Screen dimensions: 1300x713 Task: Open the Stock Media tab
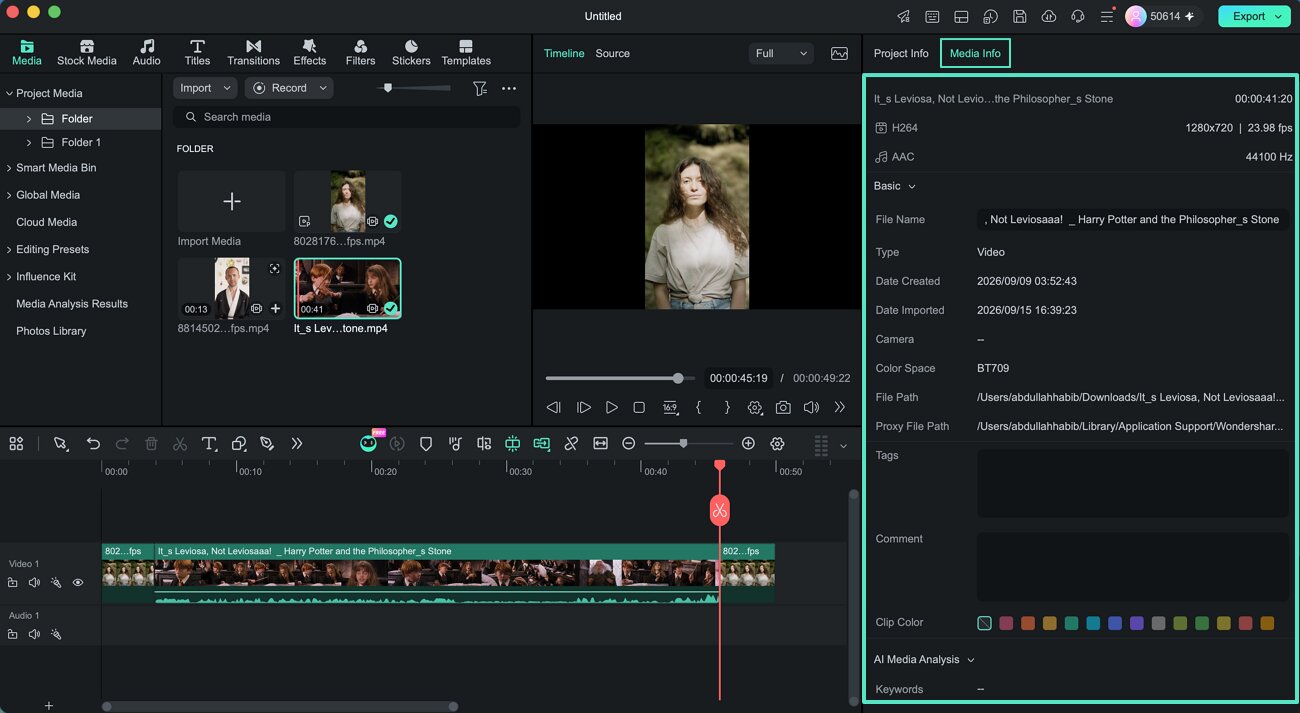86,53
